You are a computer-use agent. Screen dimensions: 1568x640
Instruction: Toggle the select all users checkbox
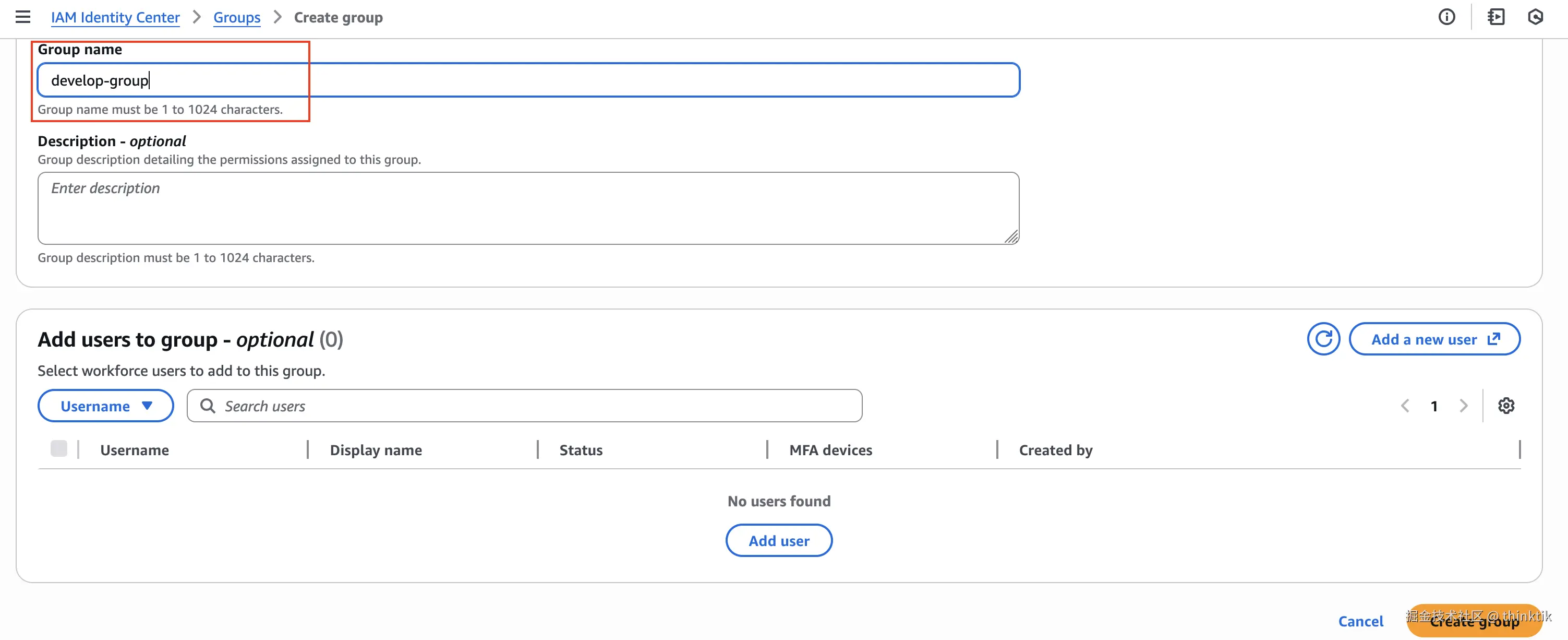pos(59,449)
